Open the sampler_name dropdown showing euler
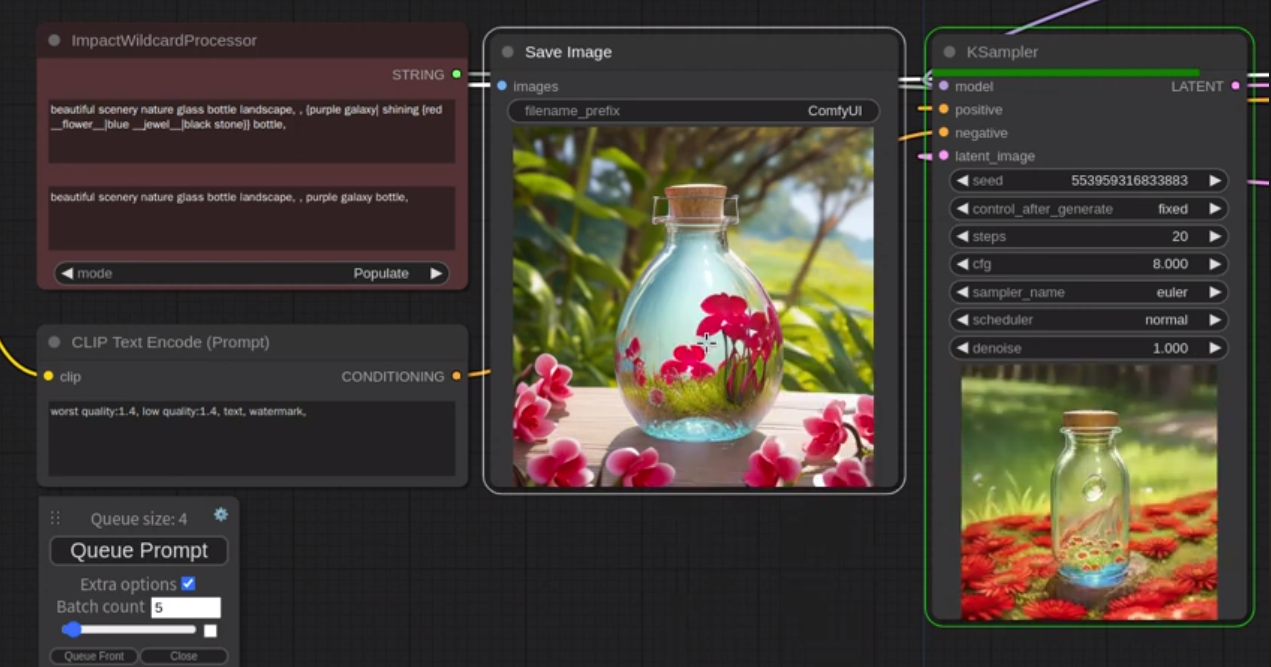1271x667 pixels. click(1088, 293)
